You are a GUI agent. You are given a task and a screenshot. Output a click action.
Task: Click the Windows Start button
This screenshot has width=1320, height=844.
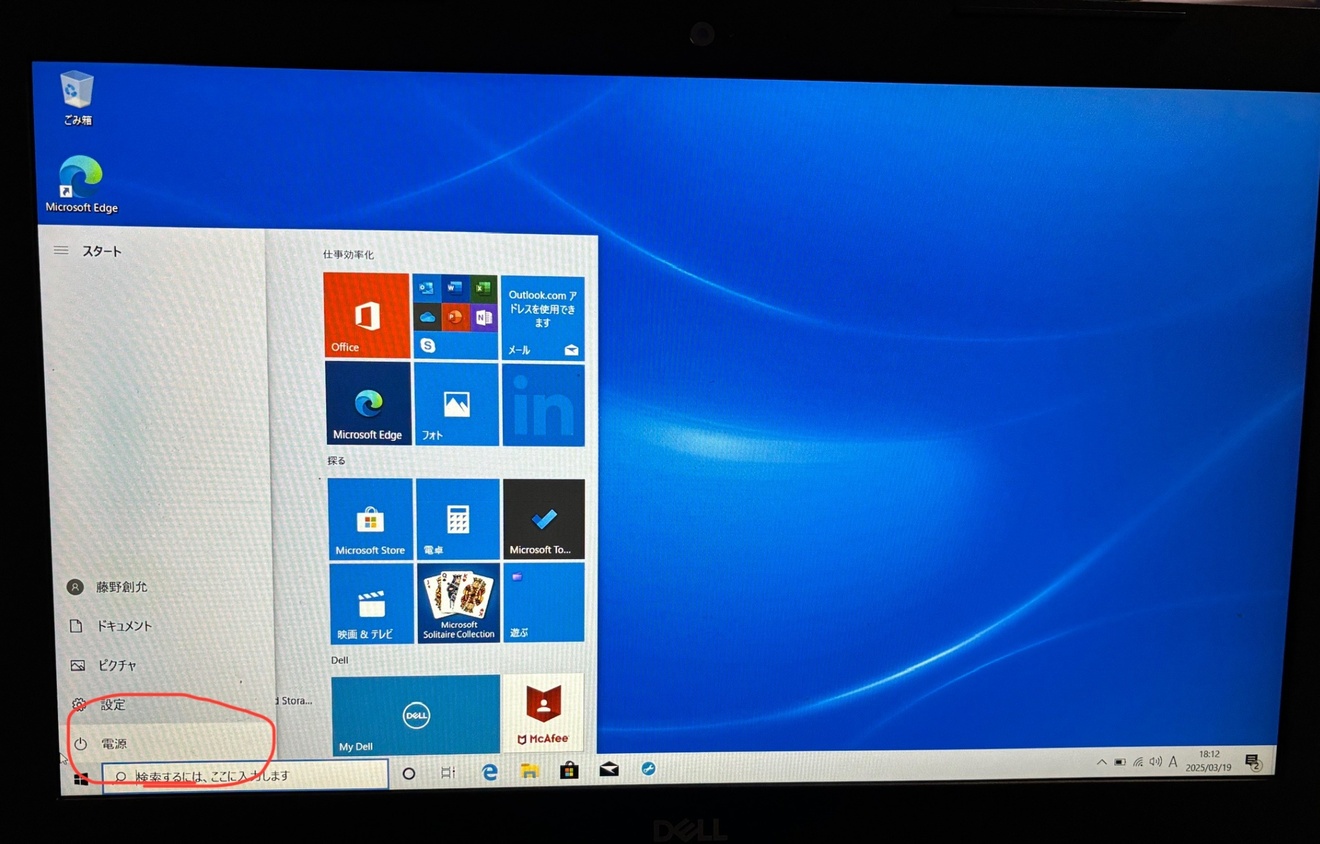click(82, 778)
